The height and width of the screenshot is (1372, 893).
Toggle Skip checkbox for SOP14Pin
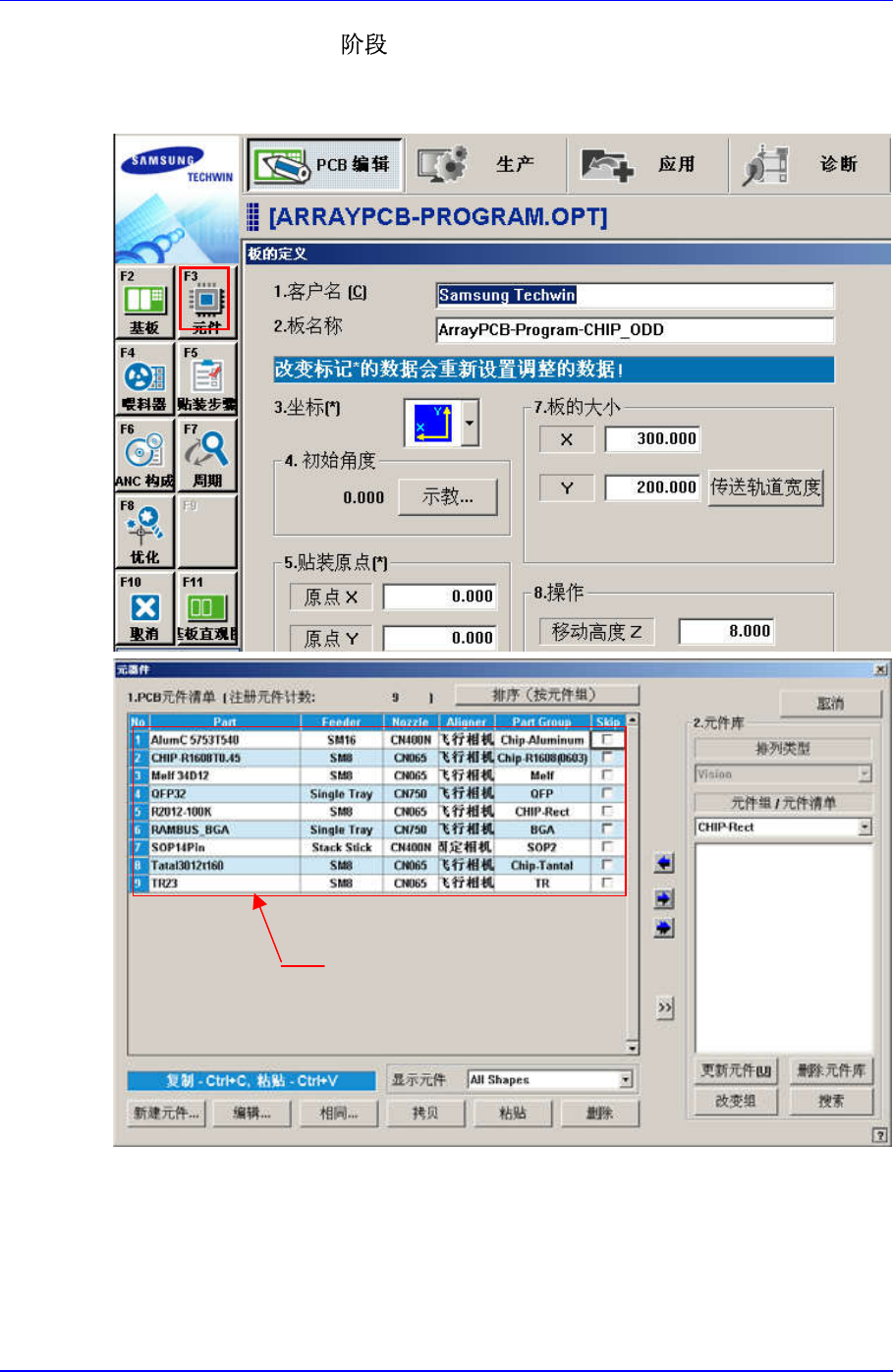(x=607, y=846)
